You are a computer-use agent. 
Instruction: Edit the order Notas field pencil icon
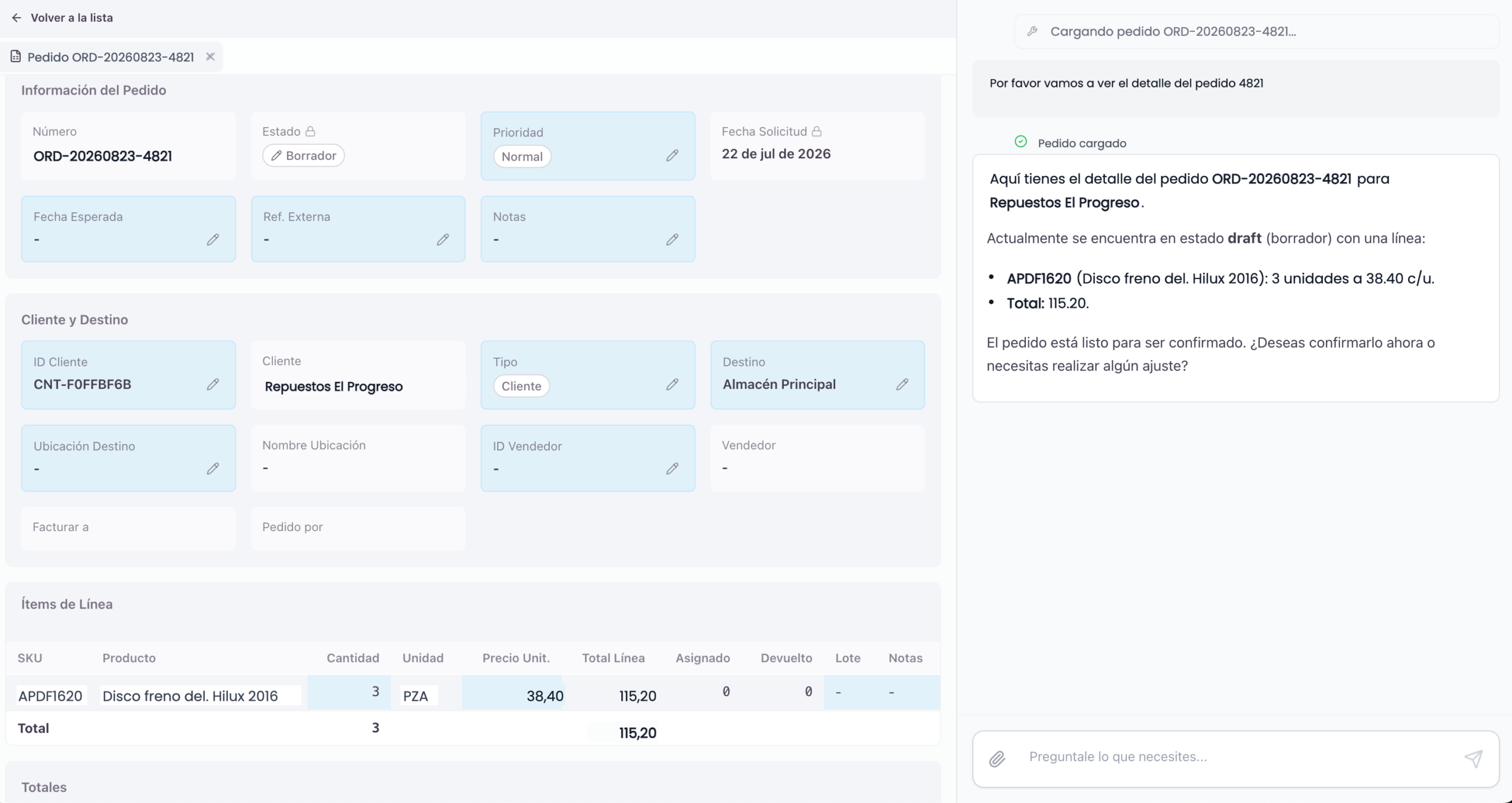[x=672, y=239]
